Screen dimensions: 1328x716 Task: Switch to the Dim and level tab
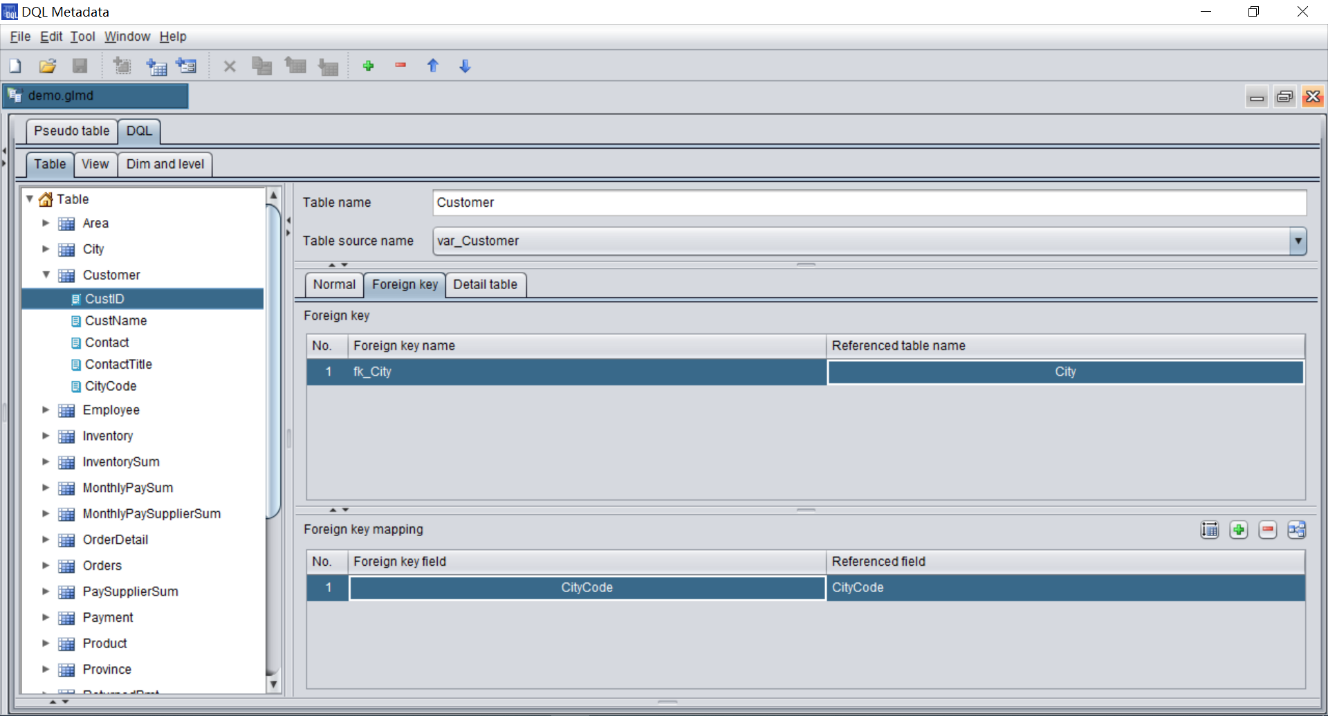click(165, 164)
